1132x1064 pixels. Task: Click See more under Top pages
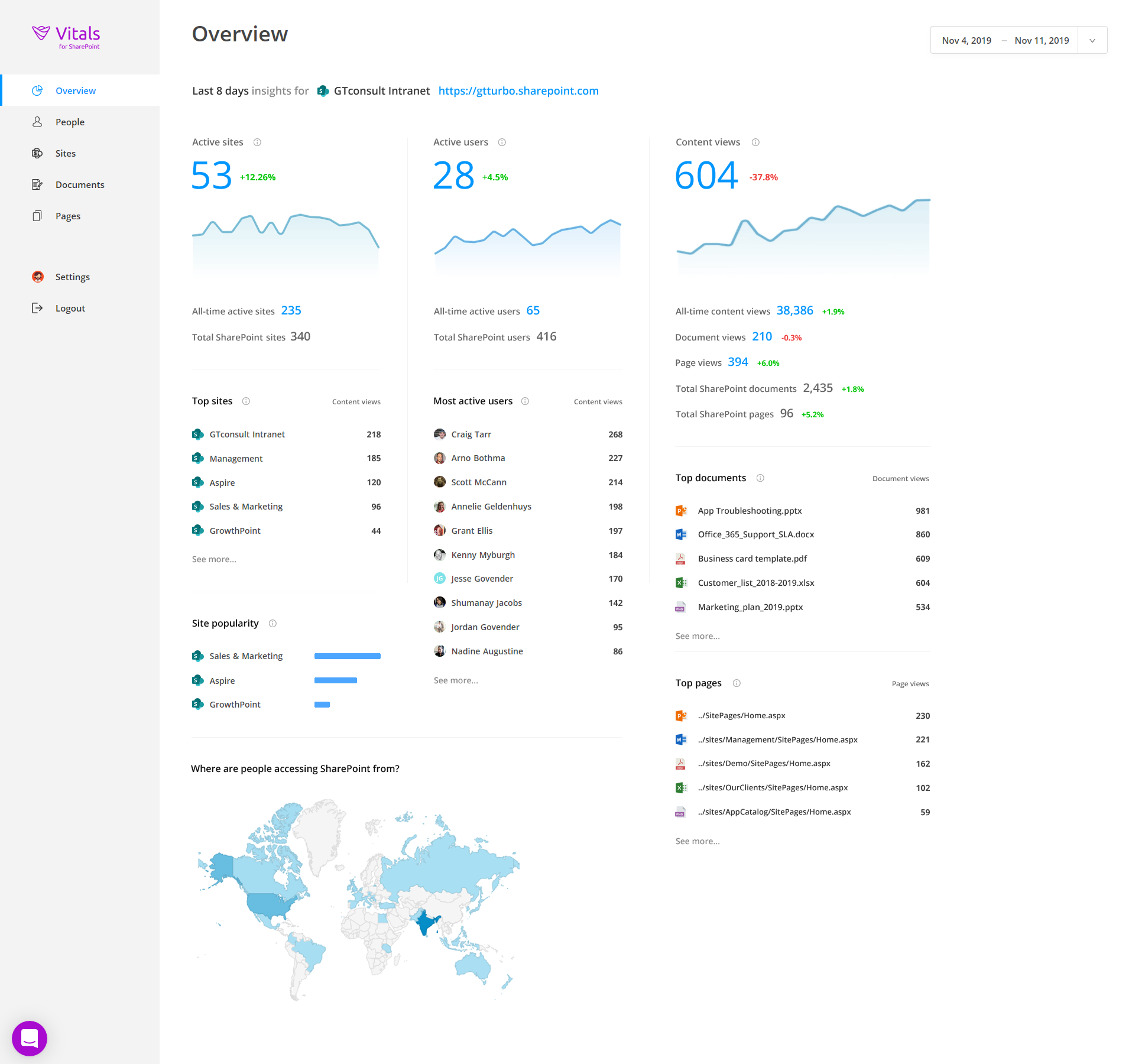tap(698, 841)
